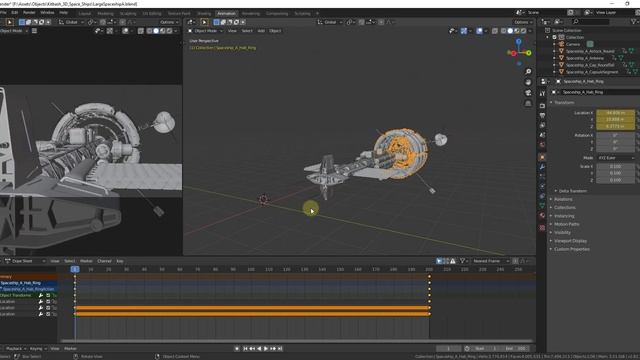This screenshot has width=640, height=360.
Task: Select wireframe shading in main viewport header
Action: 504,31
